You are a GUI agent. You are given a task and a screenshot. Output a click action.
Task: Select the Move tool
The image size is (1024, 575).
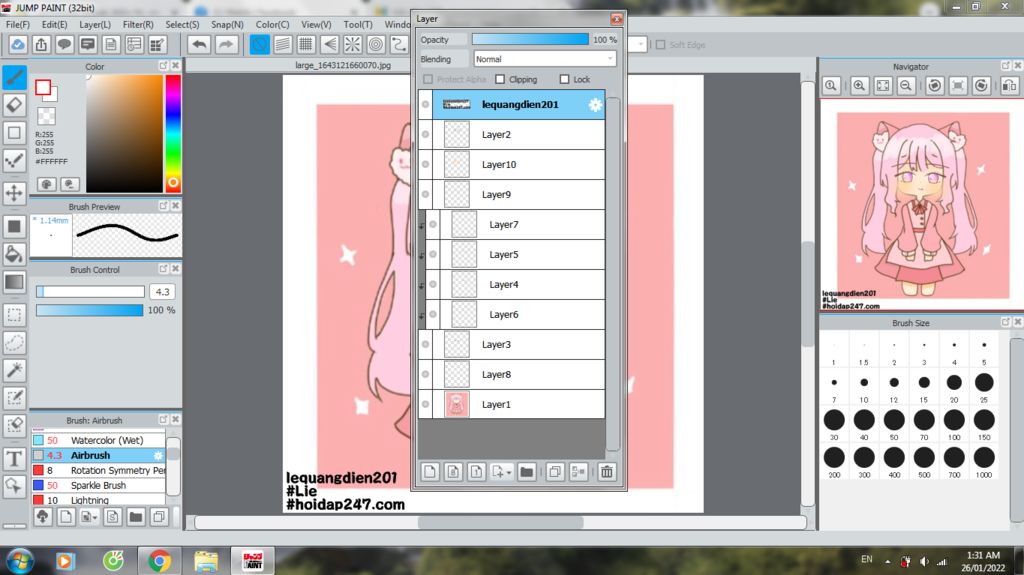14,193
